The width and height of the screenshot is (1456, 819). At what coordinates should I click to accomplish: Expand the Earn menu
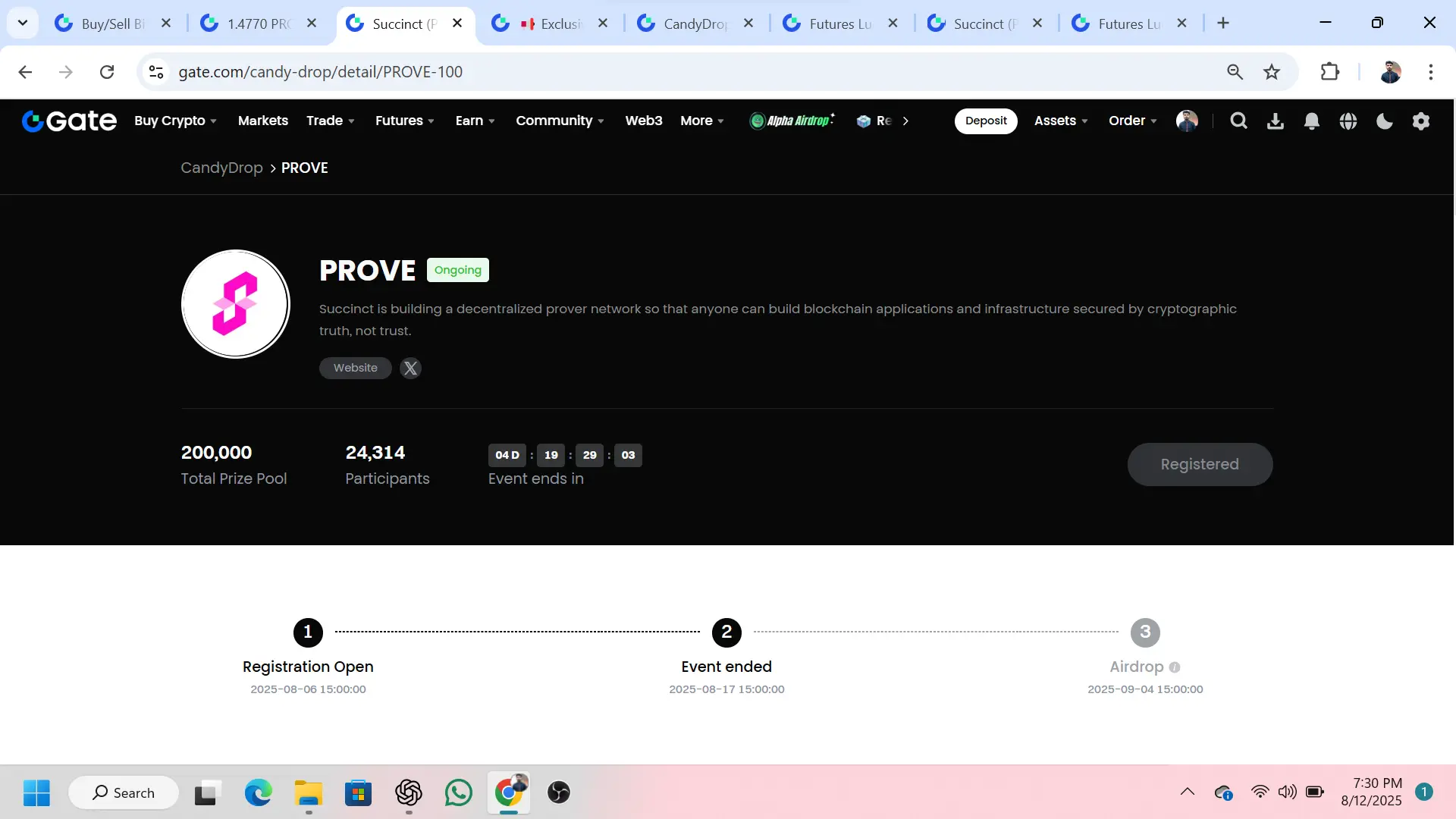[x=475, y=121]
